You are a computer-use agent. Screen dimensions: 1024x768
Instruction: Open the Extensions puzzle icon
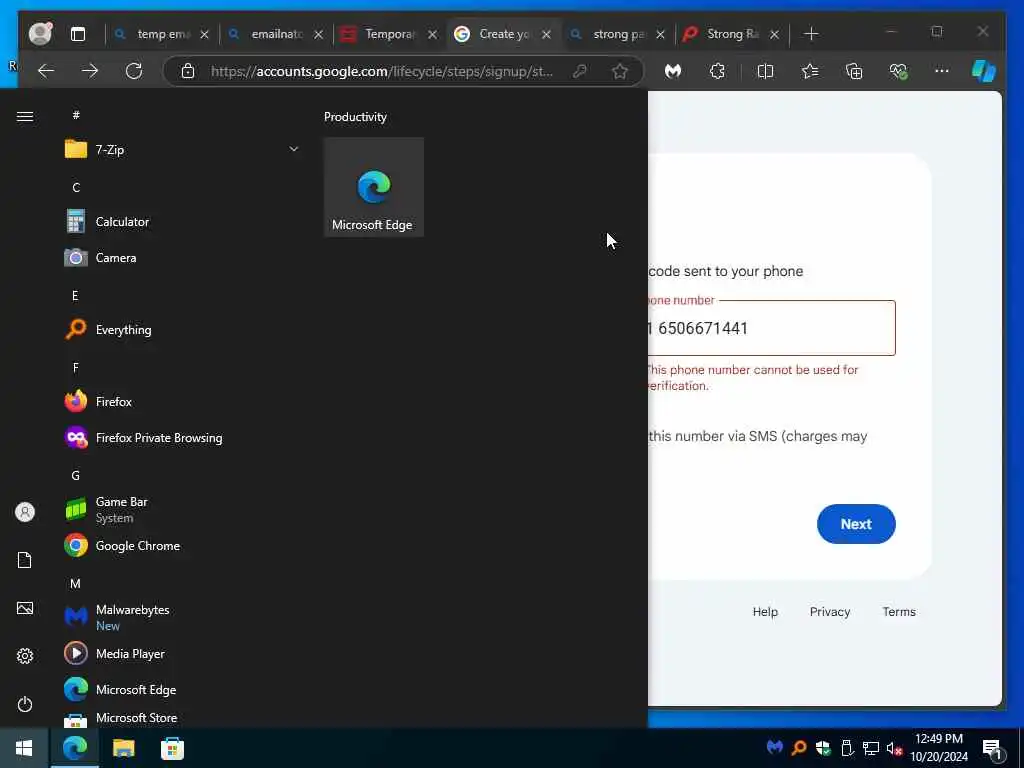[717, 71]
